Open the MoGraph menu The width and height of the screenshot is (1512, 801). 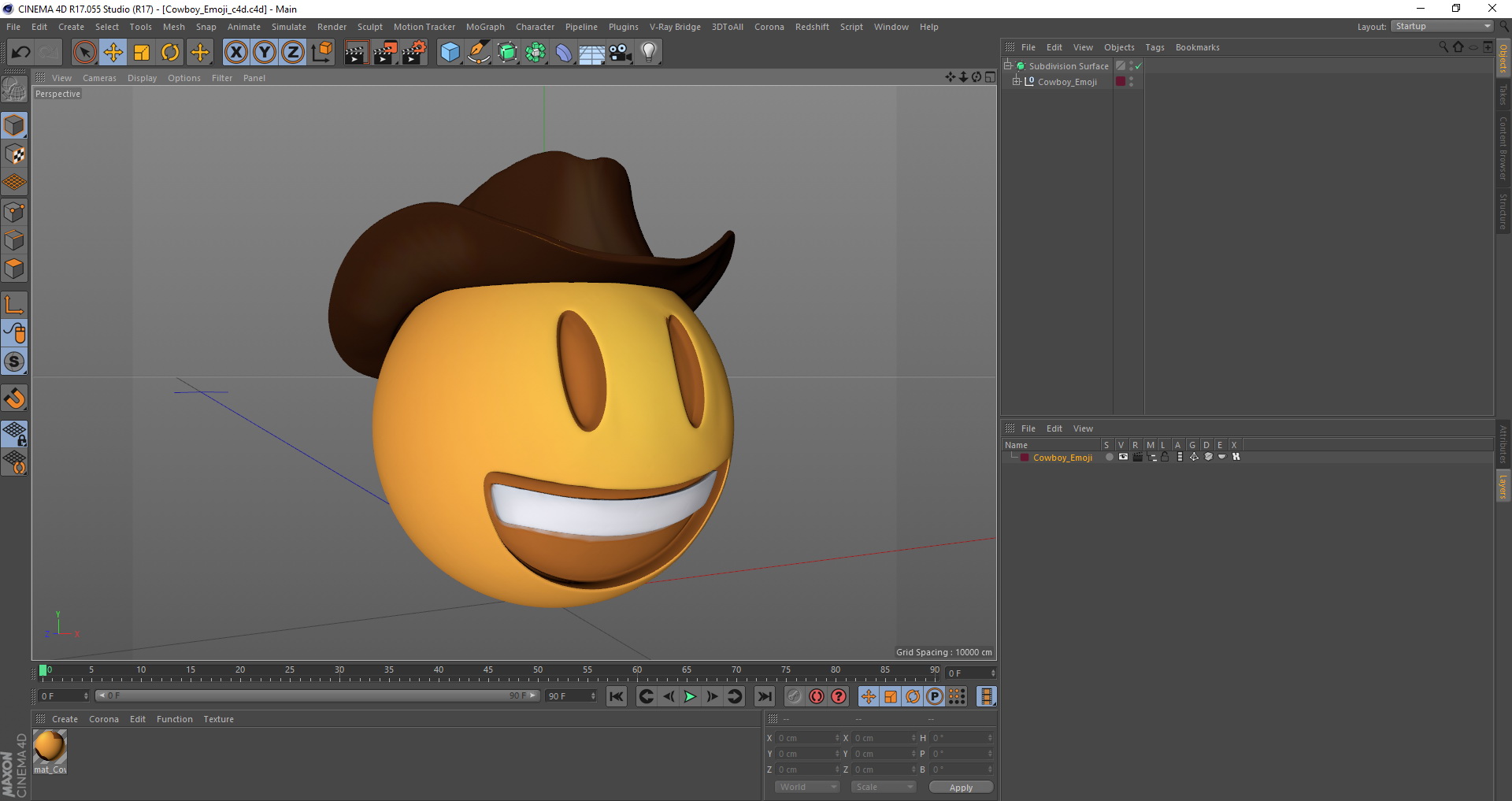pos(485,27)
